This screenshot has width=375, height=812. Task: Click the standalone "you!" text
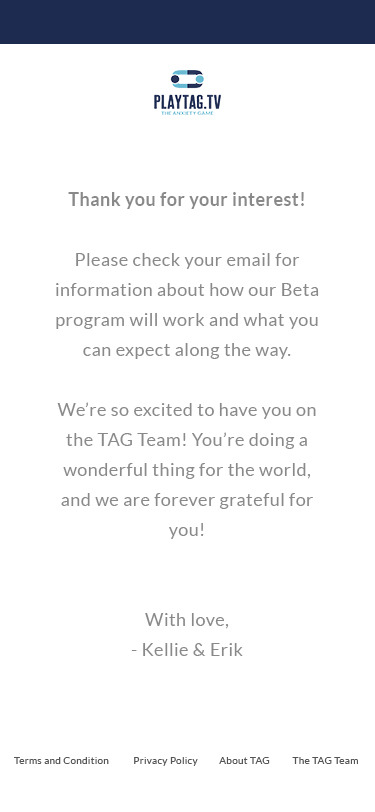point(187,530)
